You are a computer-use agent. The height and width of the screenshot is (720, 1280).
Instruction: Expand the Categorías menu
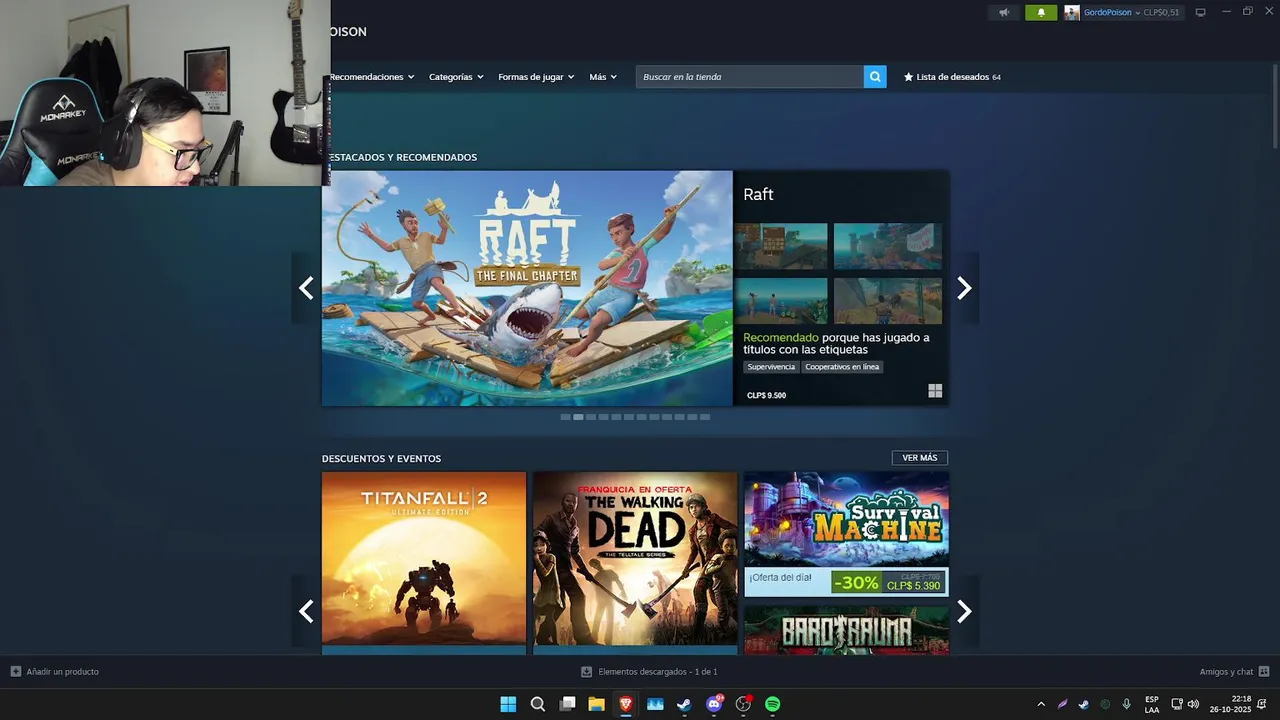pyautogui.click(x=456, y=77)
